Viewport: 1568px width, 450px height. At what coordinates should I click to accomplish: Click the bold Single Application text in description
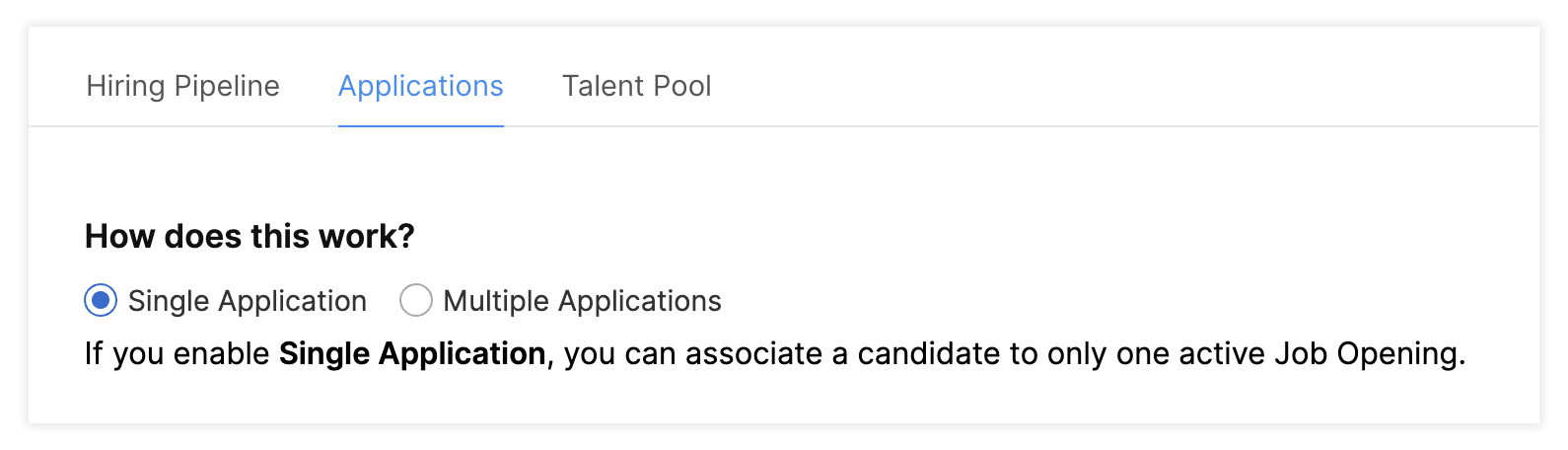(412, 353)
